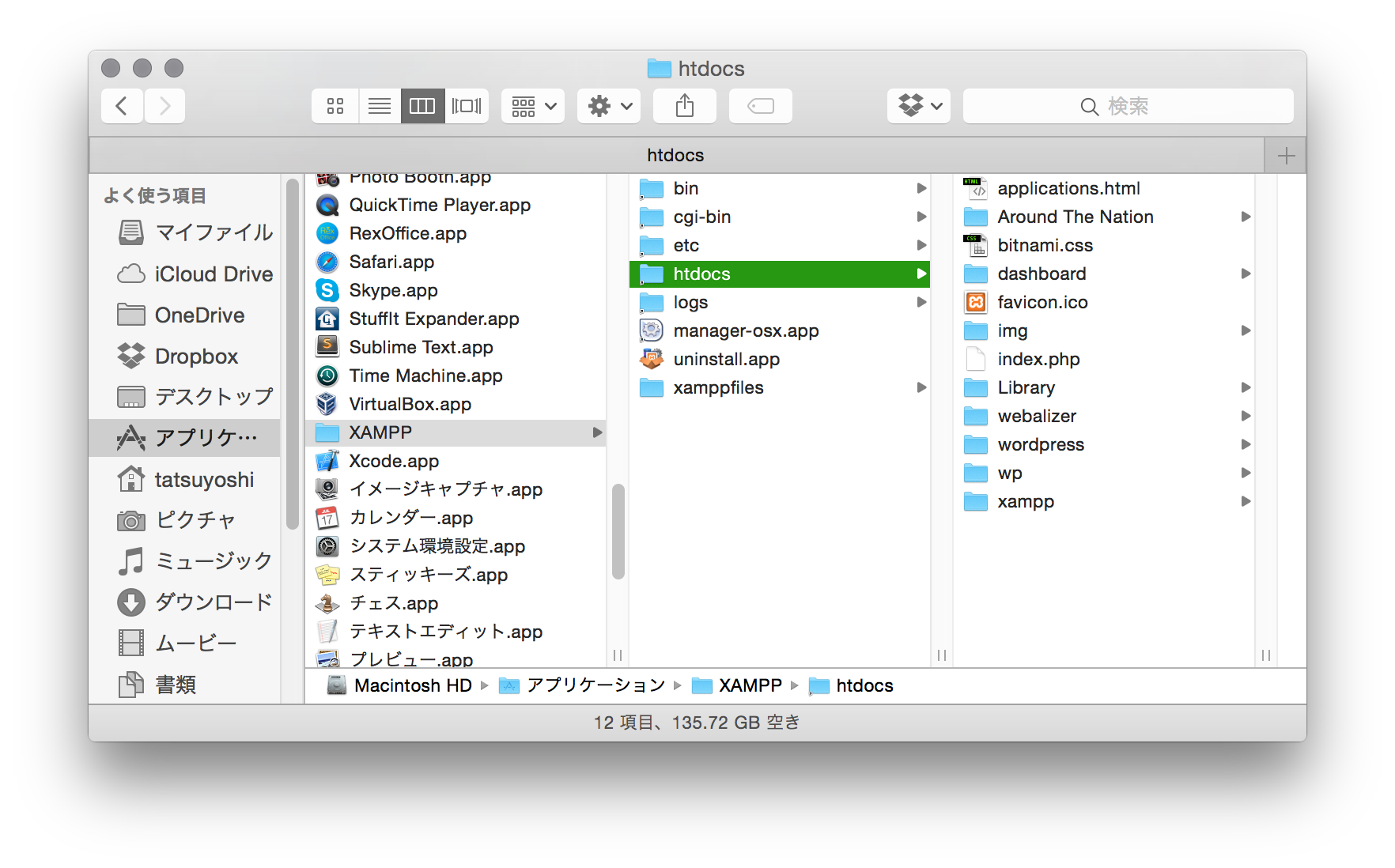This screenshot has width=1395, height=868.
Task: Select the webalizer folder
Action: tap(1104, 416)
